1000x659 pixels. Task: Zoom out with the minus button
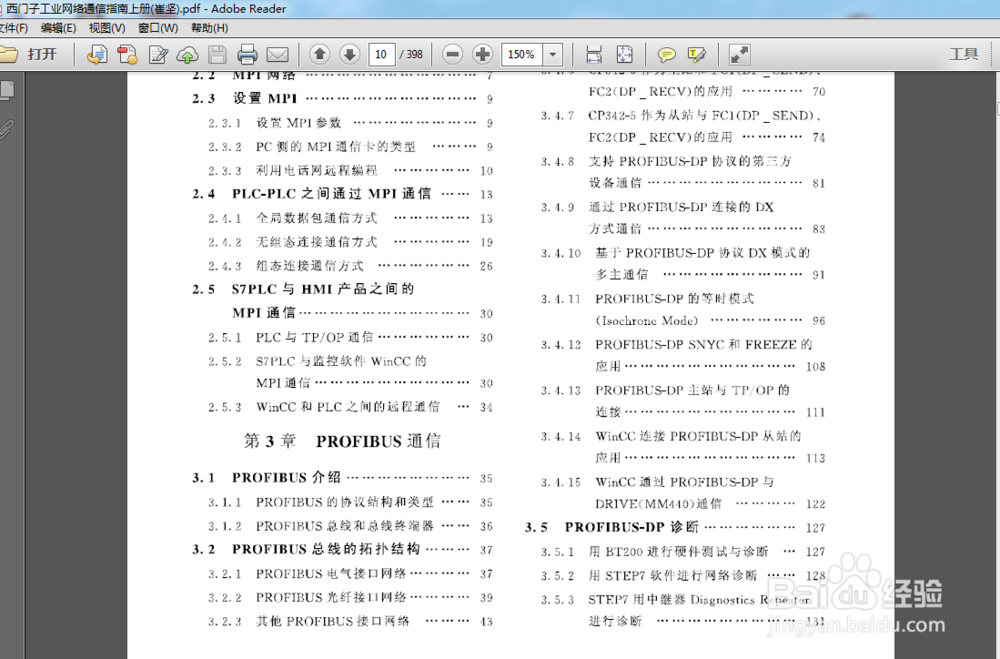[x=452, y=55]
